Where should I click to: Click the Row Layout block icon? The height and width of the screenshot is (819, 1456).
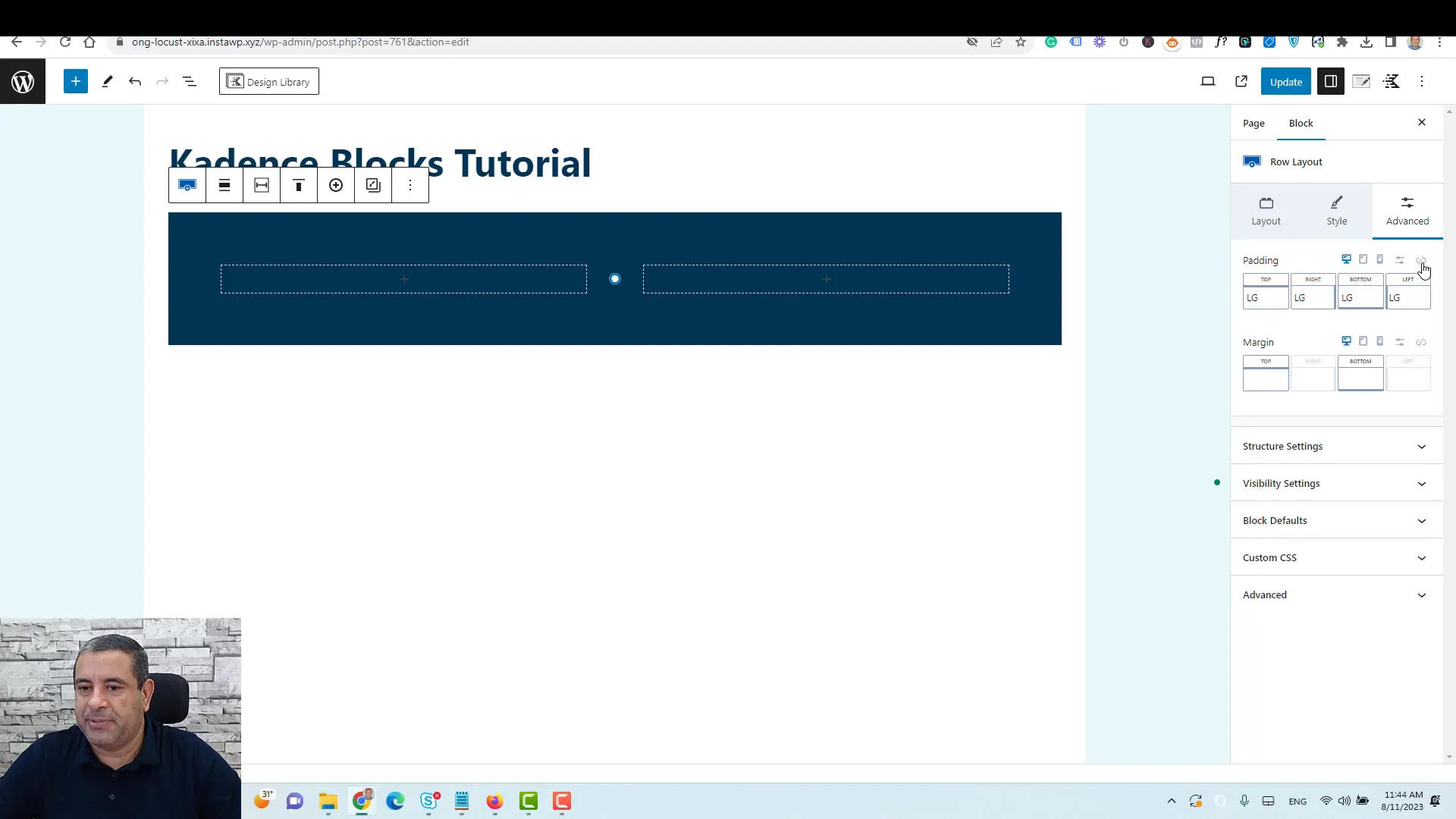tap(1252, 161)
